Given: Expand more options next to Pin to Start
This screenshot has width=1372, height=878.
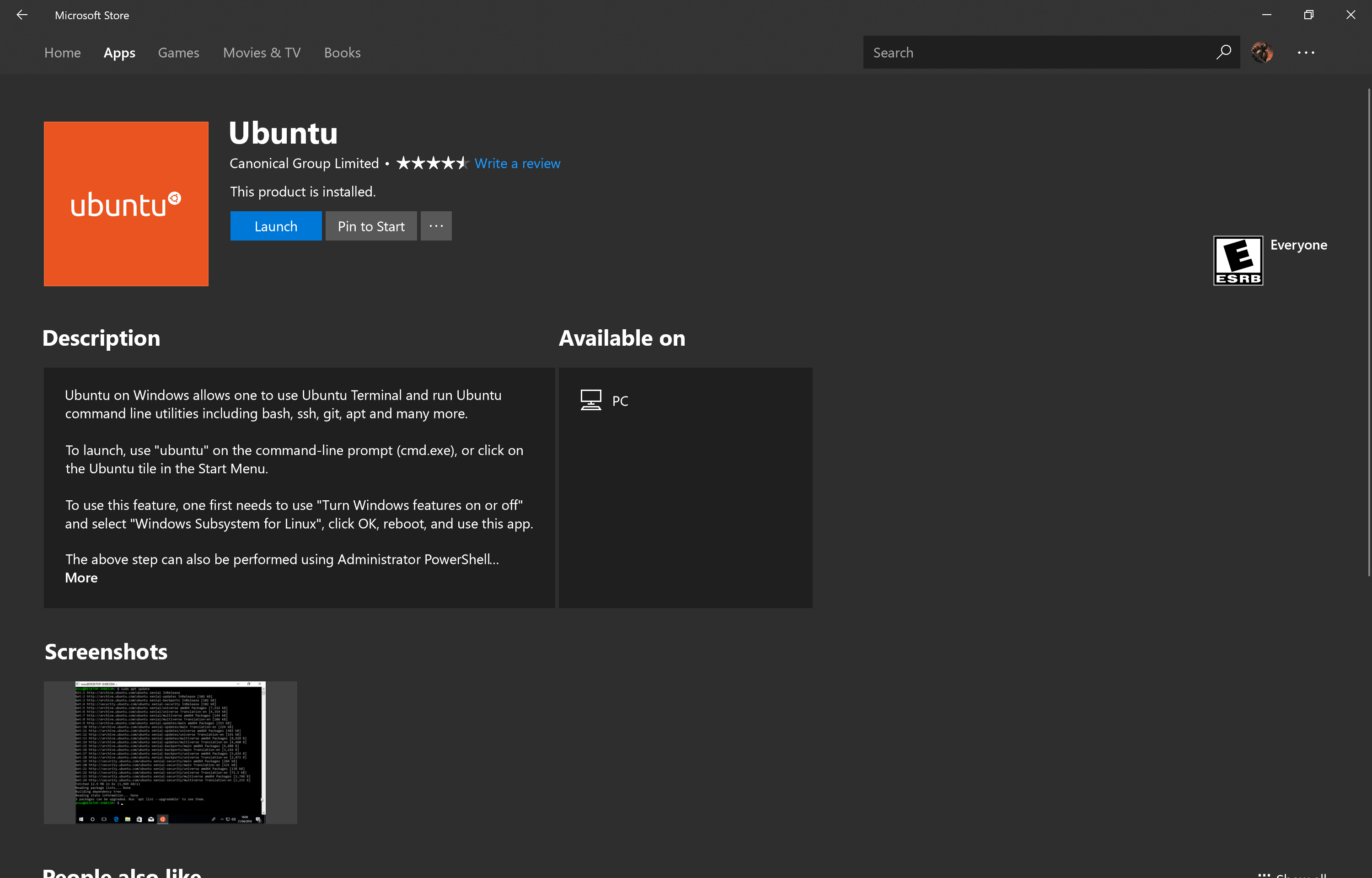Looking at the screenshot, I should click(436, 226).
